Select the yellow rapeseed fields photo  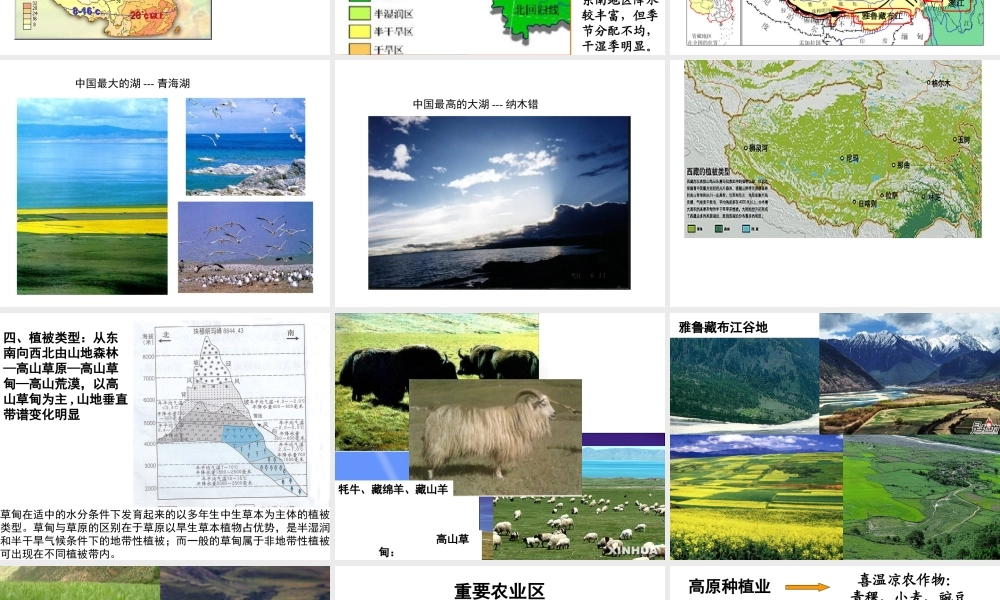click(756, 497)
